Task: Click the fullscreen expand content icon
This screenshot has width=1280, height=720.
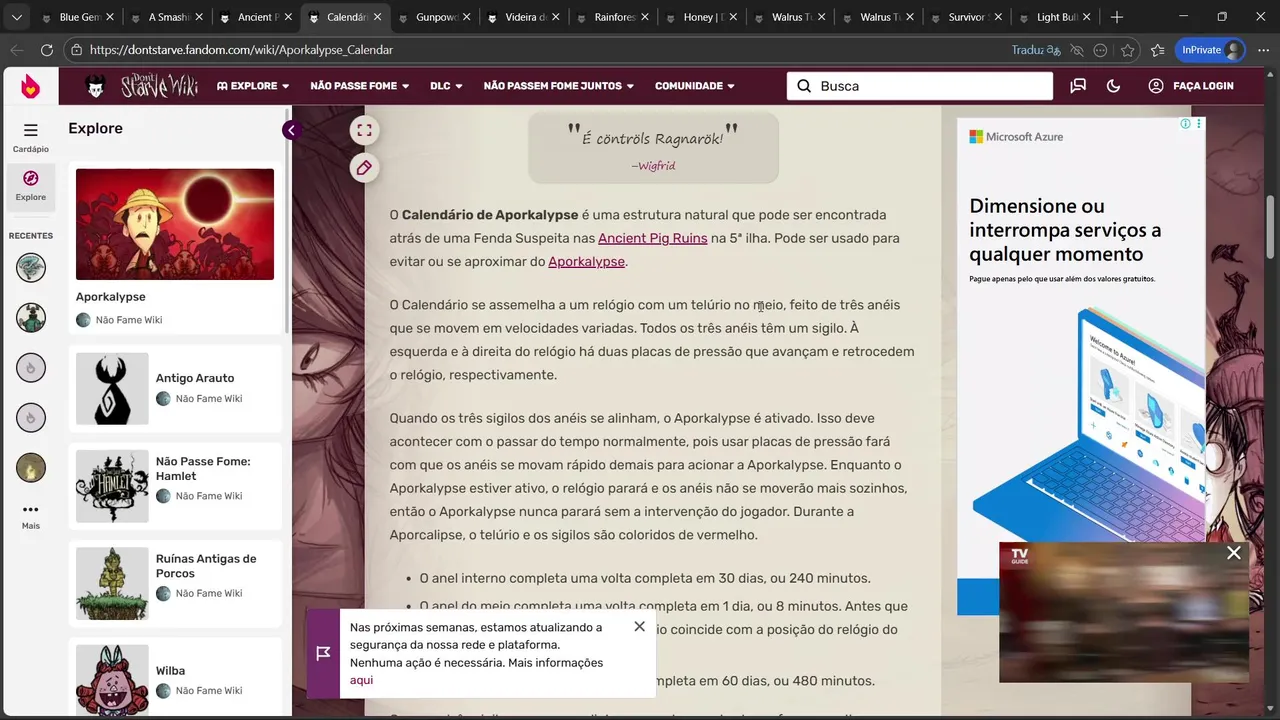Action: pos(364,130)
